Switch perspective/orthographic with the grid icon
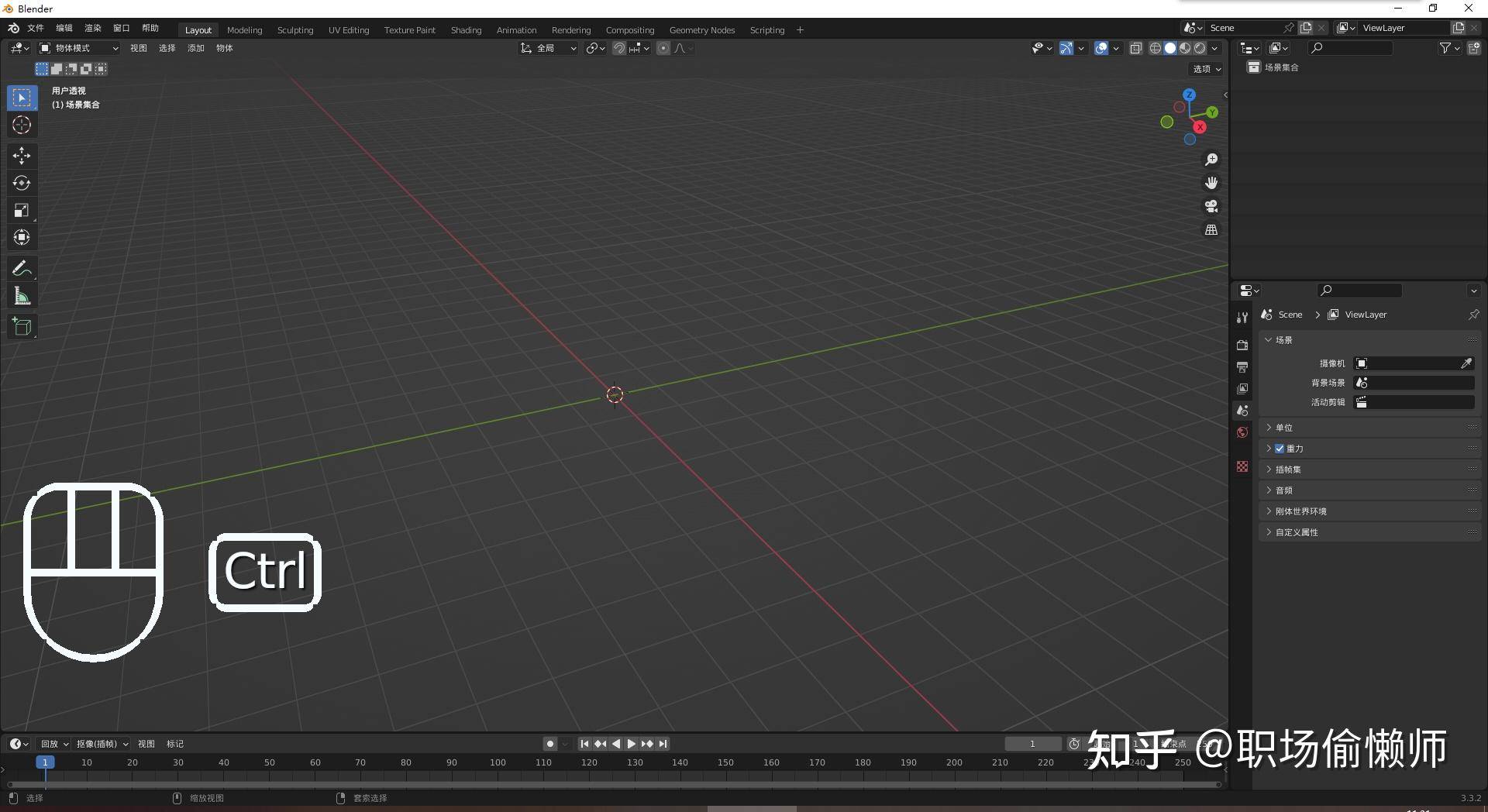 click(1211, 229)
